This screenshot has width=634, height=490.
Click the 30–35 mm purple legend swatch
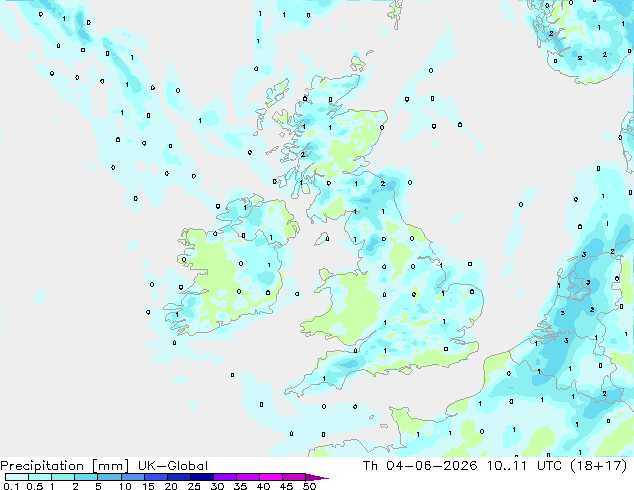click(224, 477)
